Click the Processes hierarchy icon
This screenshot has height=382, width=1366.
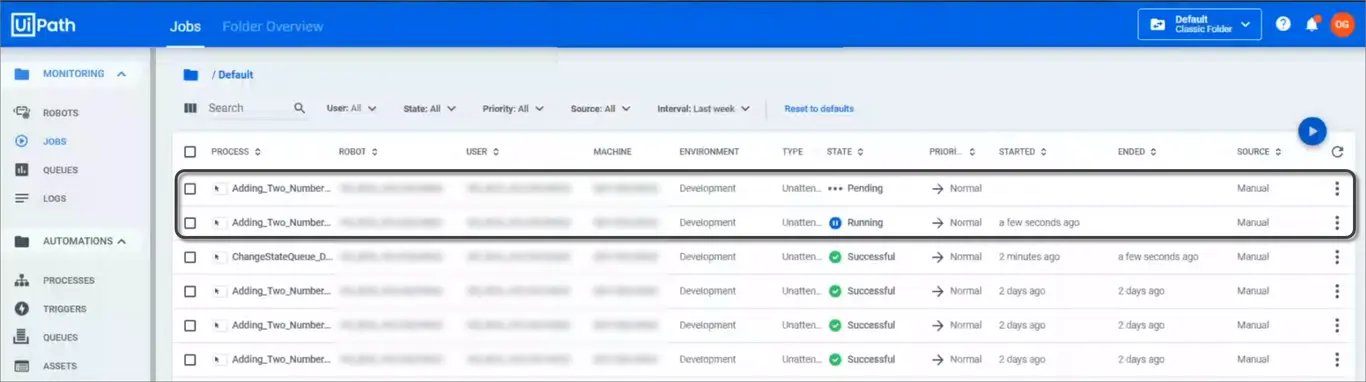point(21,280)
